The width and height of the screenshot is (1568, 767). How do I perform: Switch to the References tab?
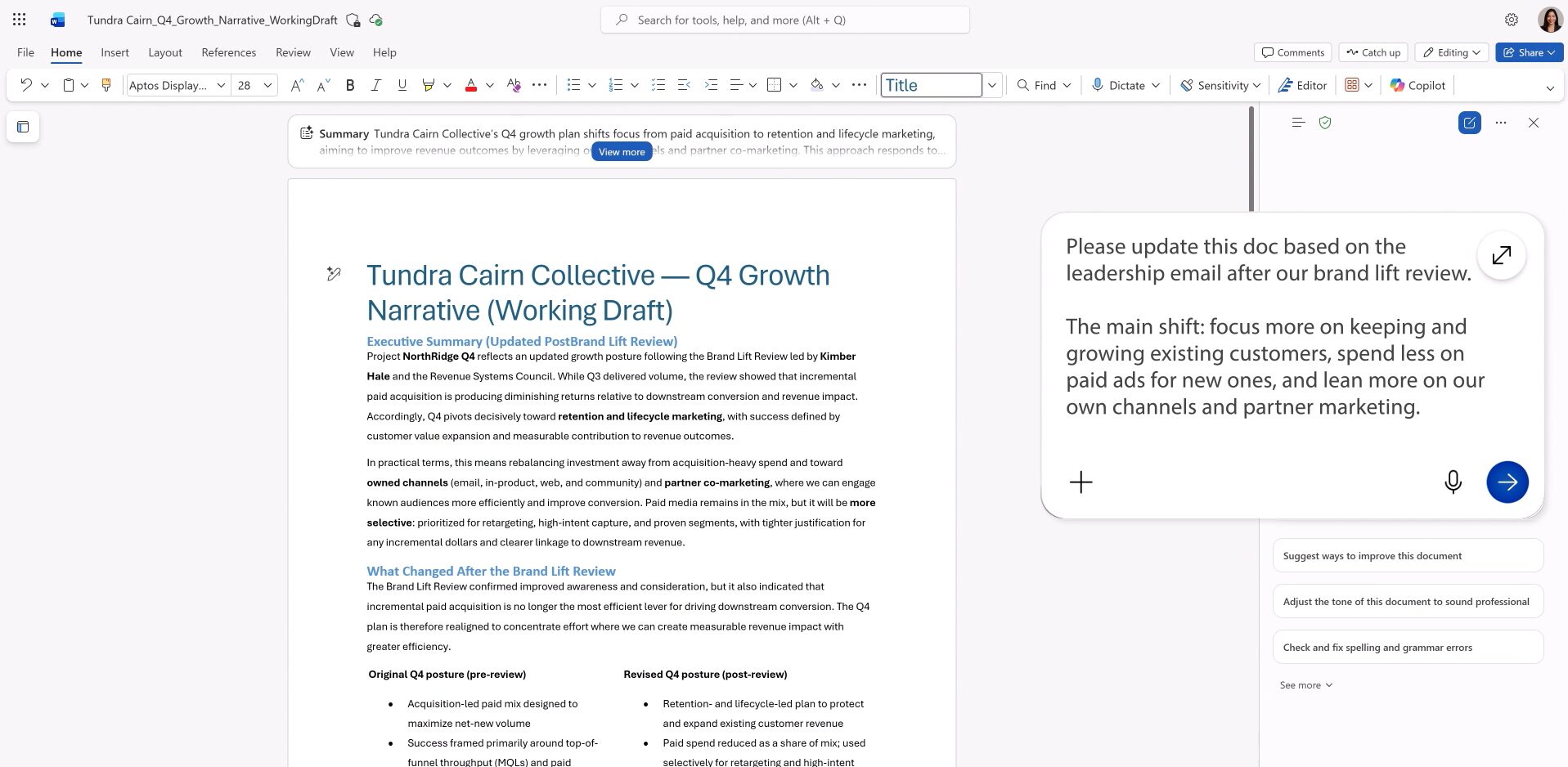pyautogui.click(x=228, y=52)
